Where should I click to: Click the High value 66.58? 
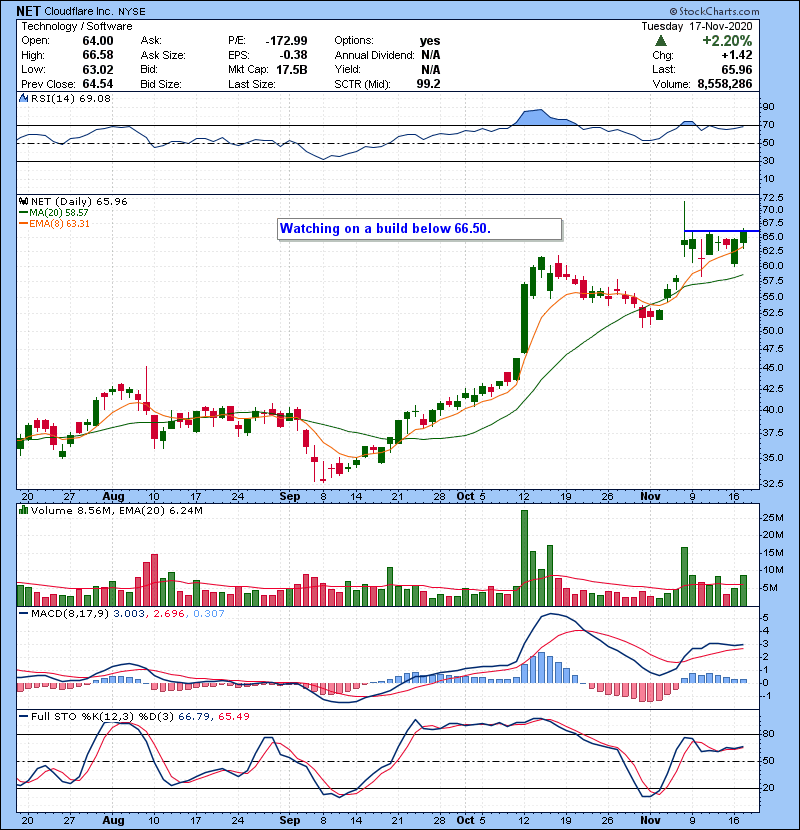click(98, 55)
